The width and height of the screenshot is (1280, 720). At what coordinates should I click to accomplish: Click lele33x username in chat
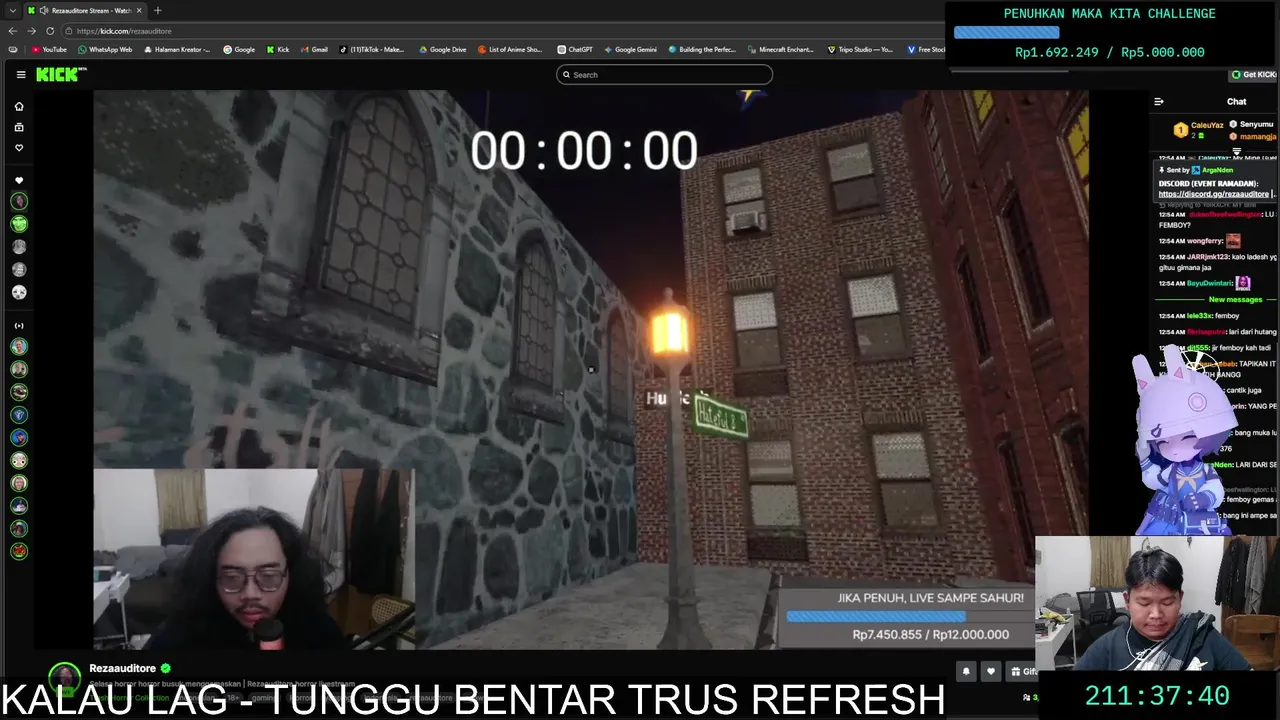tap(1199, 316)
